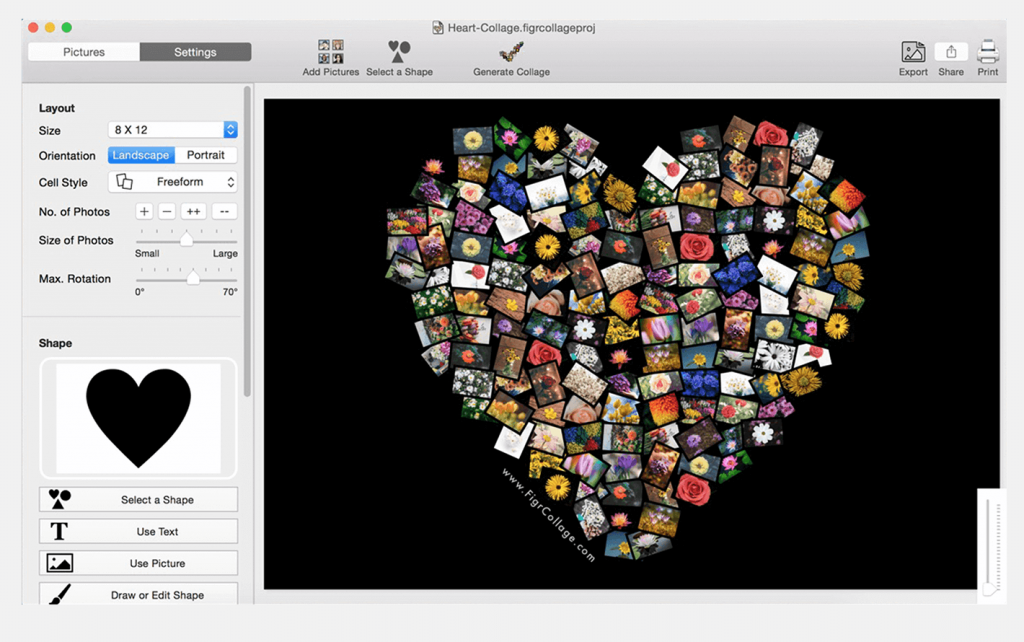Click the Generate Collage toolbar icon
Screen dimensions: 1024x642
click(x=511, y=52)
